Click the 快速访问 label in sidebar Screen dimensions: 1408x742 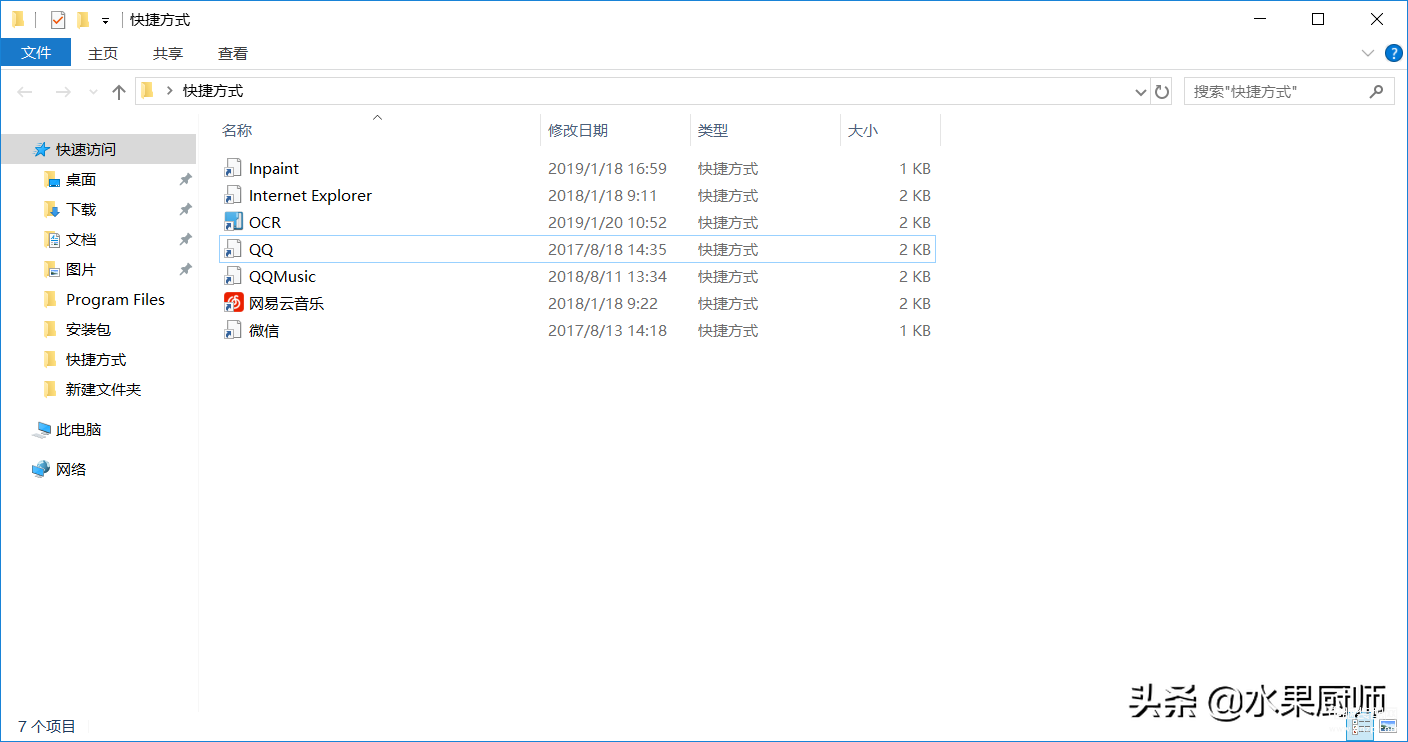point(86,149)
